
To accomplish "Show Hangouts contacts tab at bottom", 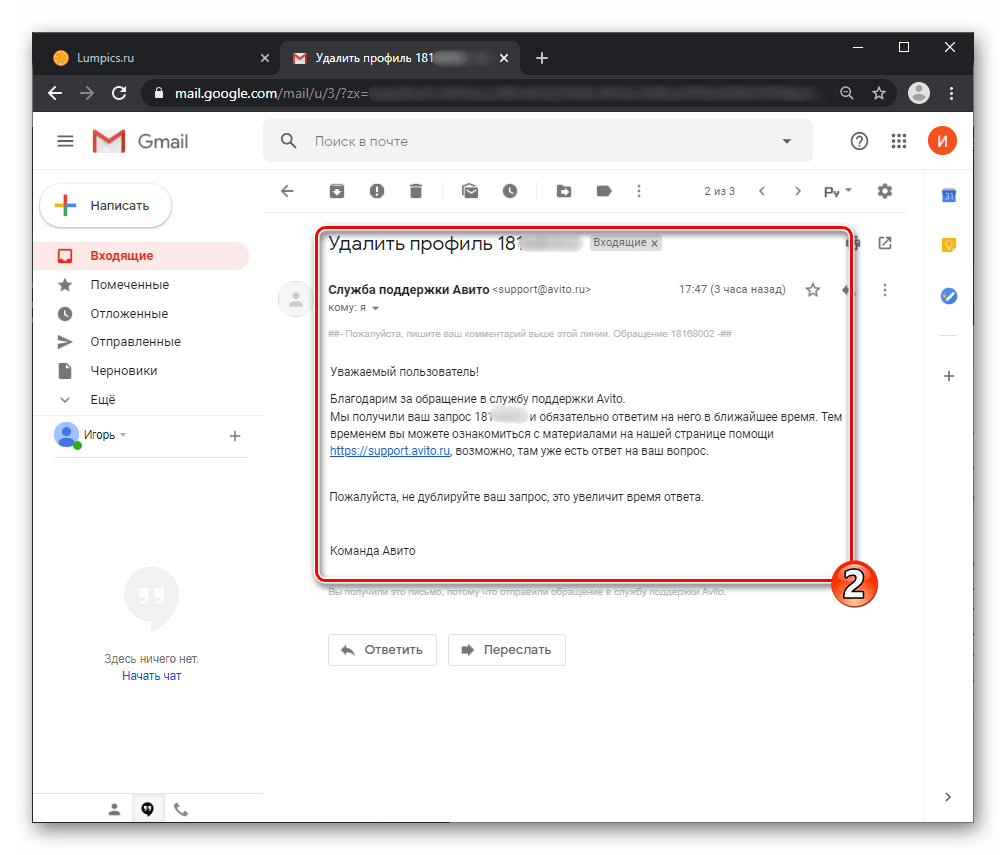I will pos(114,809).
